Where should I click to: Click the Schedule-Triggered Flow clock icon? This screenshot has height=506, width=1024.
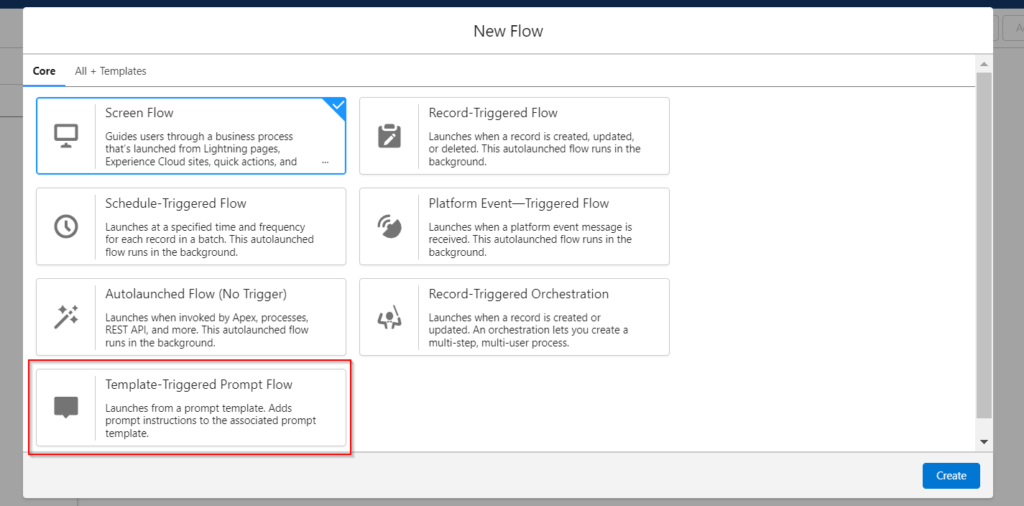pos(66,227)
